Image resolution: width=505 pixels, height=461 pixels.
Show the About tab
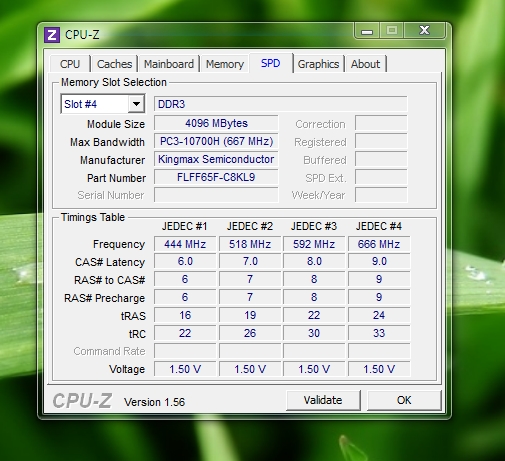(x=365, y=64)
